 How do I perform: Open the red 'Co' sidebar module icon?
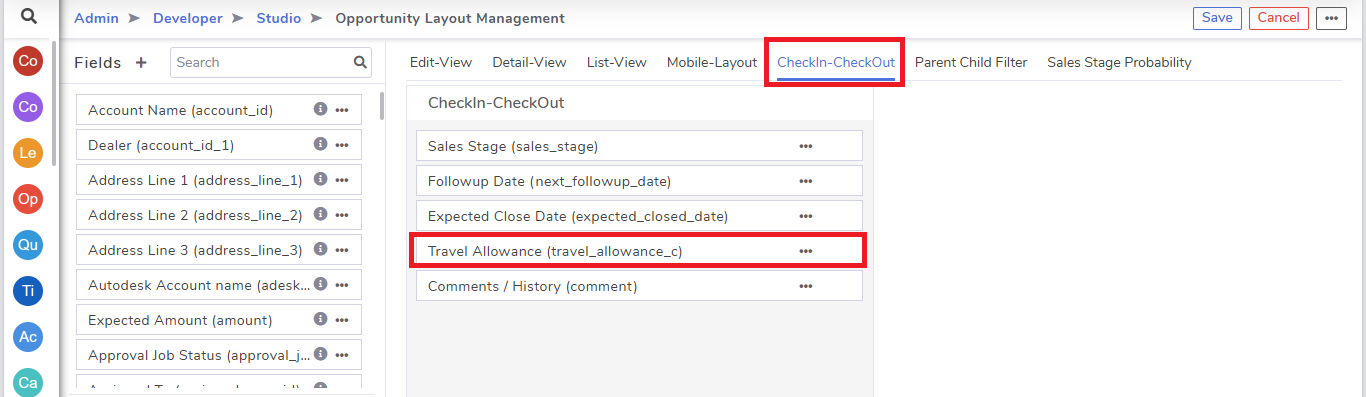[28, 61]
